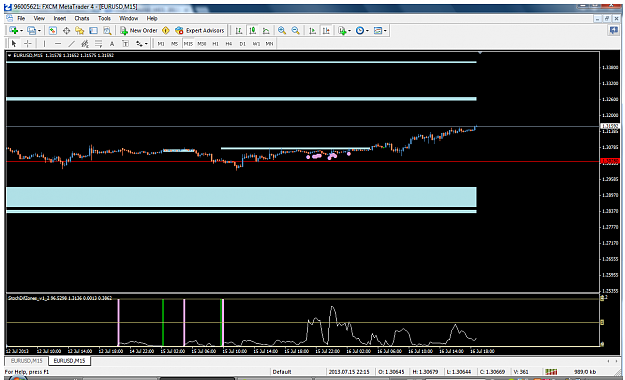Toggle Candlesticks chart display
This screenshot has height=380, width=625.
[x=252, y=31]
